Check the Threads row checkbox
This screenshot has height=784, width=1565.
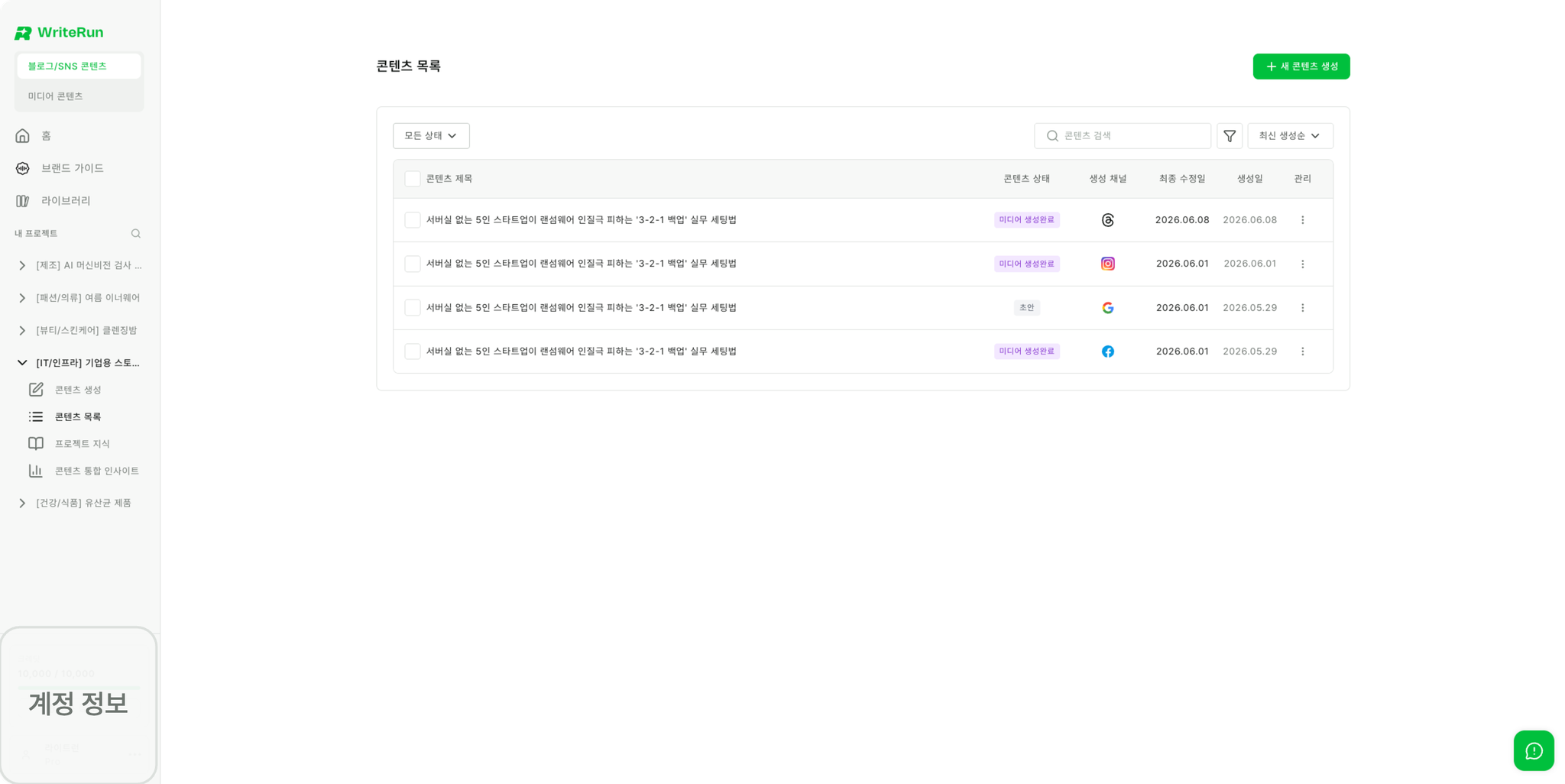tap(413, 220)
